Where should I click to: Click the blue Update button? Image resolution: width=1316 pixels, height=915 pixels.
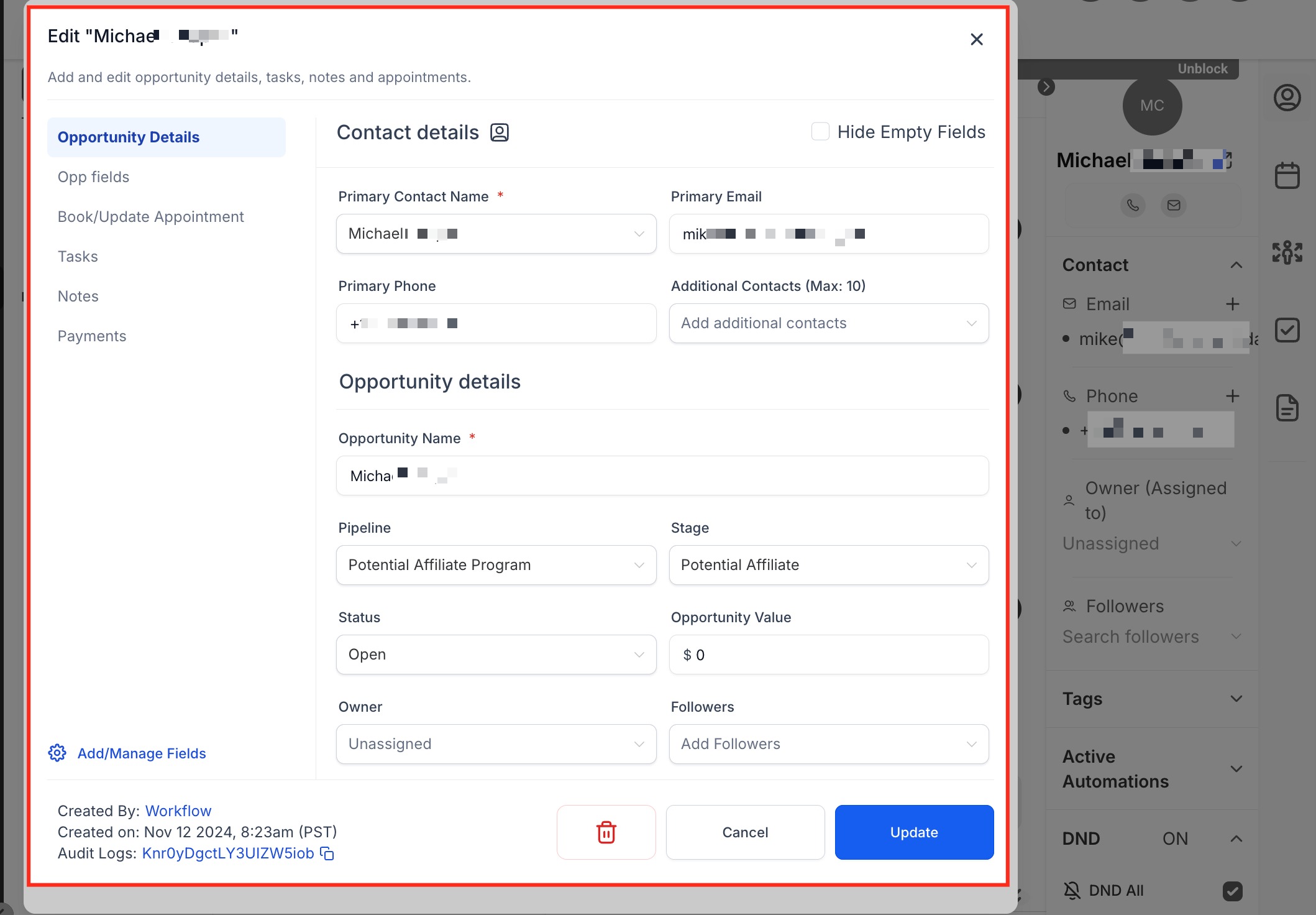coord(913,832)
